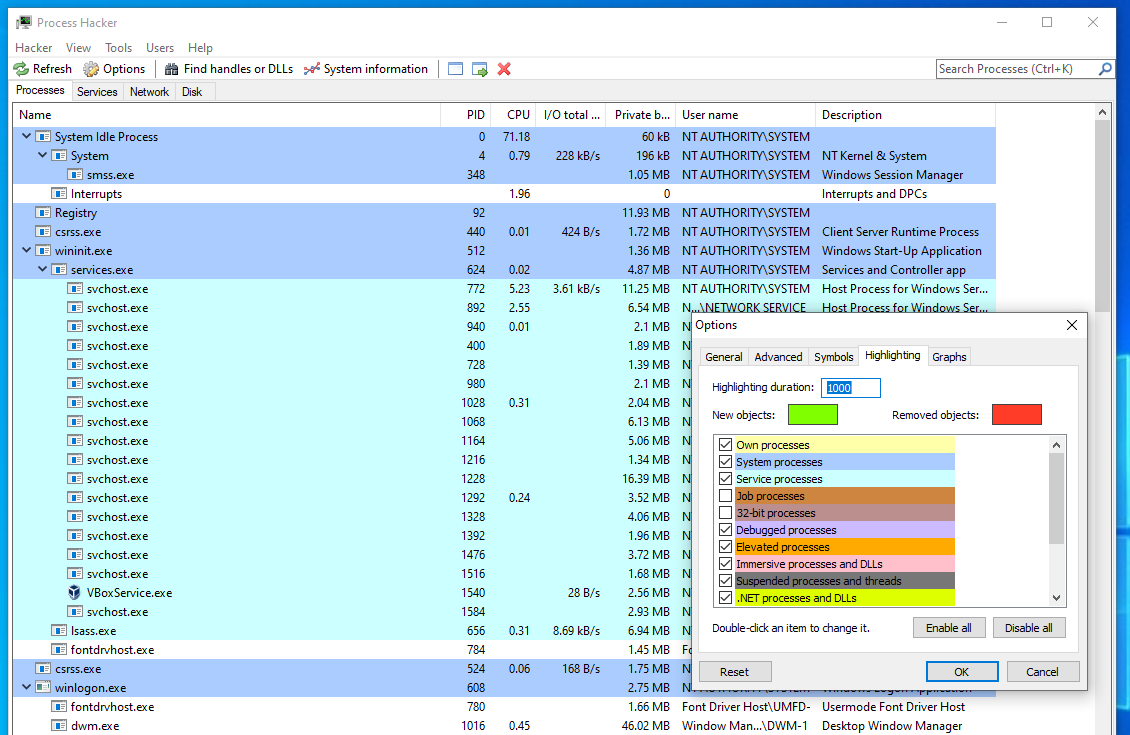Sort by the CPU column header
Image resolution: width=1130 pixels, height=735 pixels.
pyautogui.click(x=512, y=115)
